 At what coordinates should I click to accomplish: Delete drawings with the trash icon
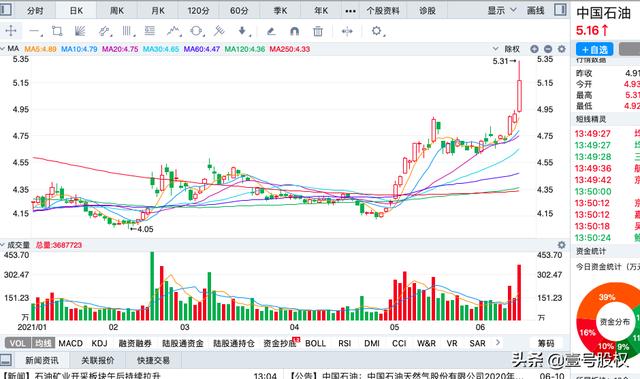(318, 31)
